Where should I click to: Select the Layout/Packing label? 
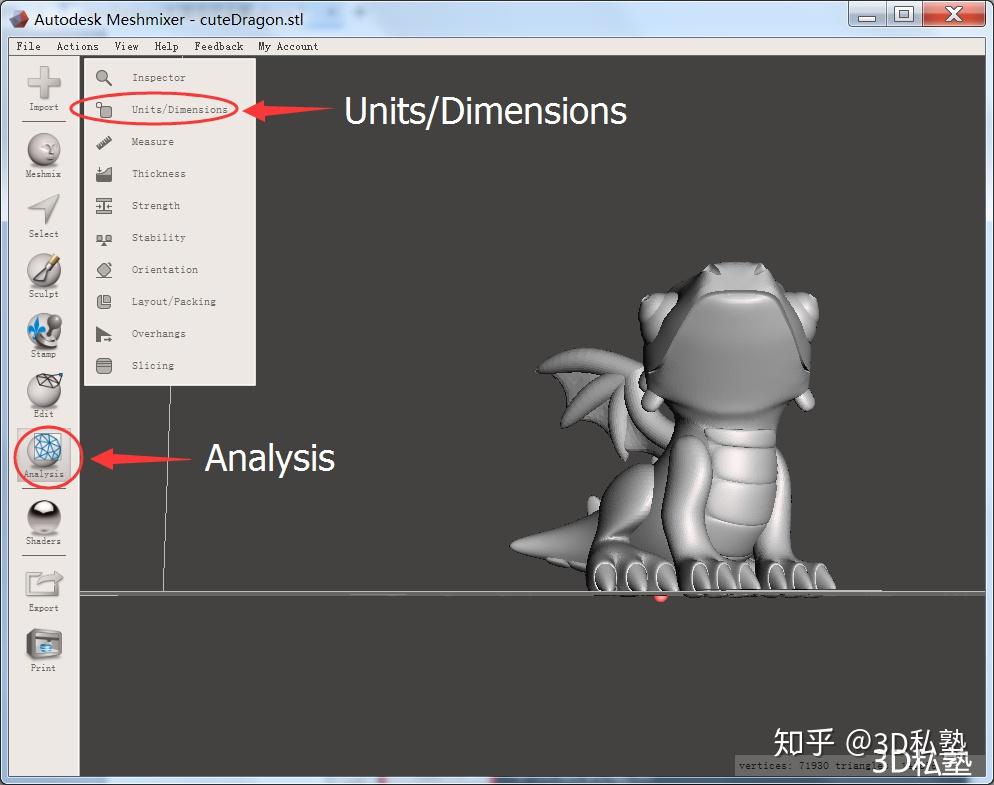pyautogui.click(x=174, y=302)
